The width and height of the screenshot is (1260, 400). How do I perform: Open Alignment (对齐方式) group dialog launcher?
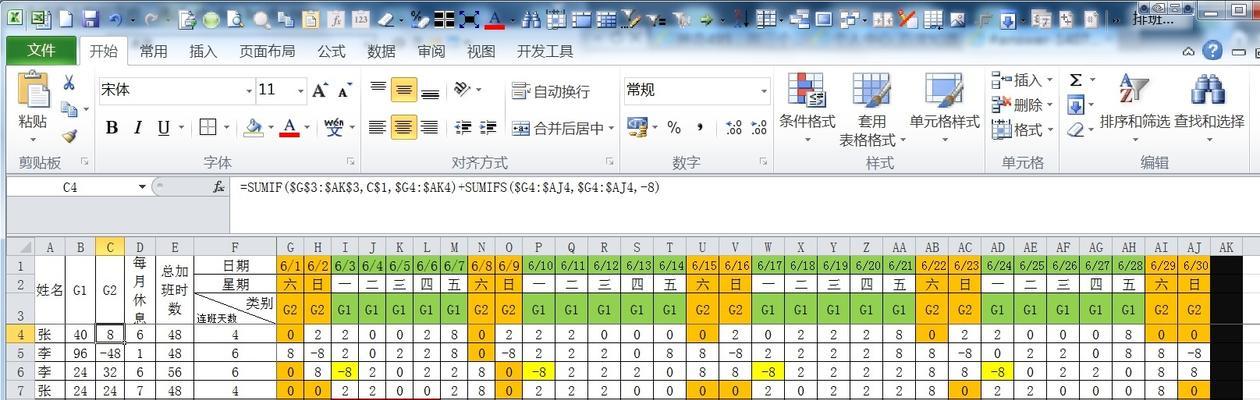[x=609, y=162]
